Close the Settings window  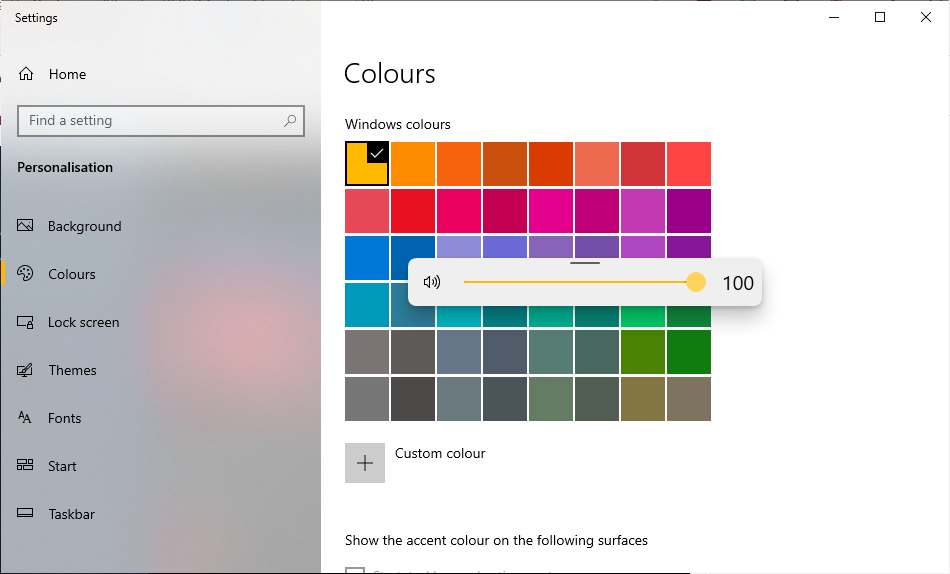pos(926,17)
